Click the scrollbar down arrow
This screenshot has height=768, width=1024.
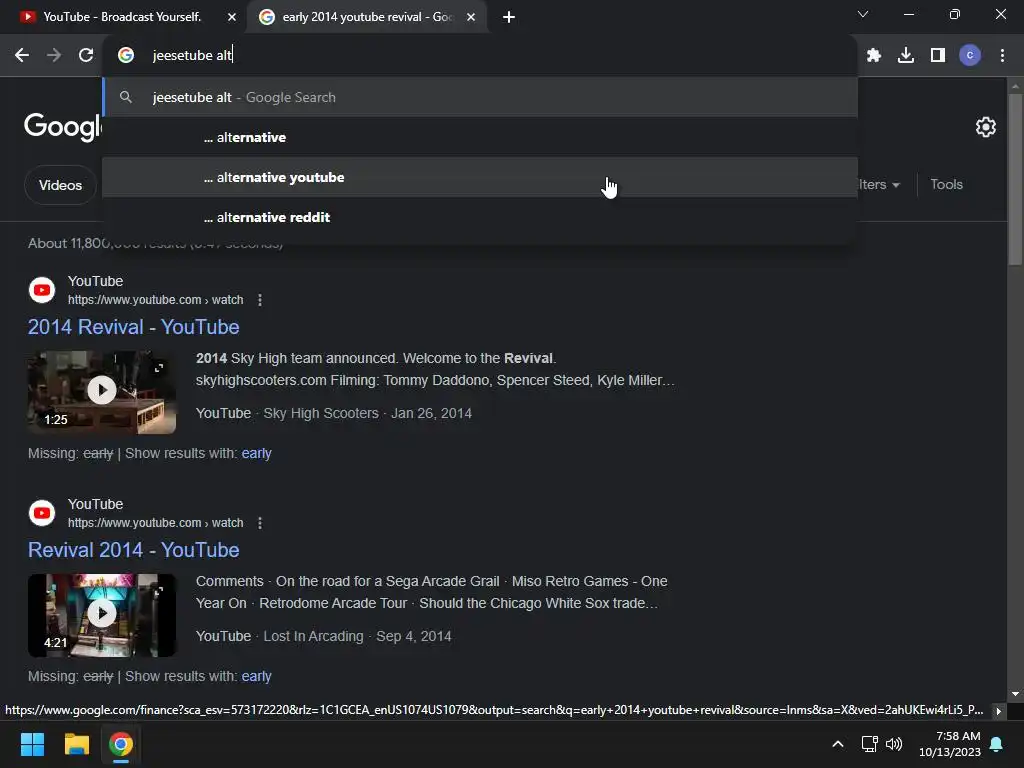point(1014,694)
